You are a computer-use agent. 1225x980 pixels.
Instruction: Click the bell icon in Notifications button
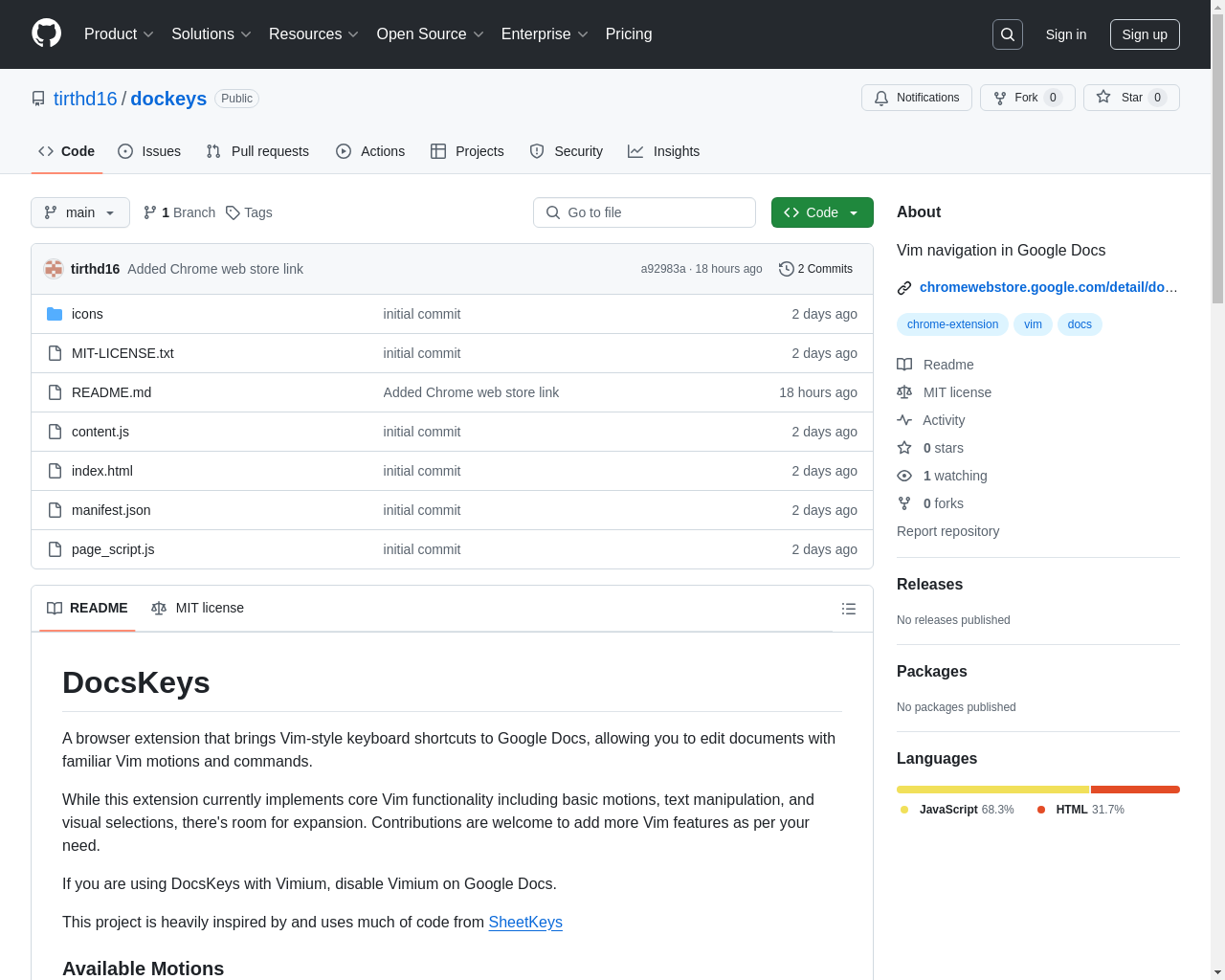coord(881,98)
